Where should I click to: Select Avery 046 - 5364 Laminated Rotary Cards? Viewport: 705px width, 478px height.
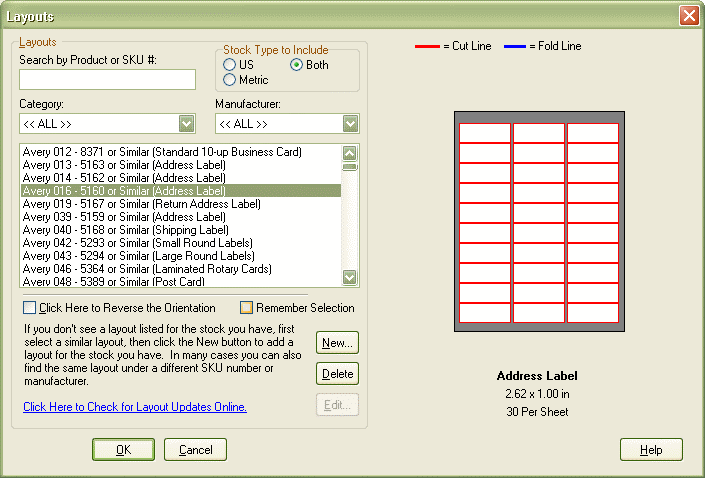click(x=181, y=269)
